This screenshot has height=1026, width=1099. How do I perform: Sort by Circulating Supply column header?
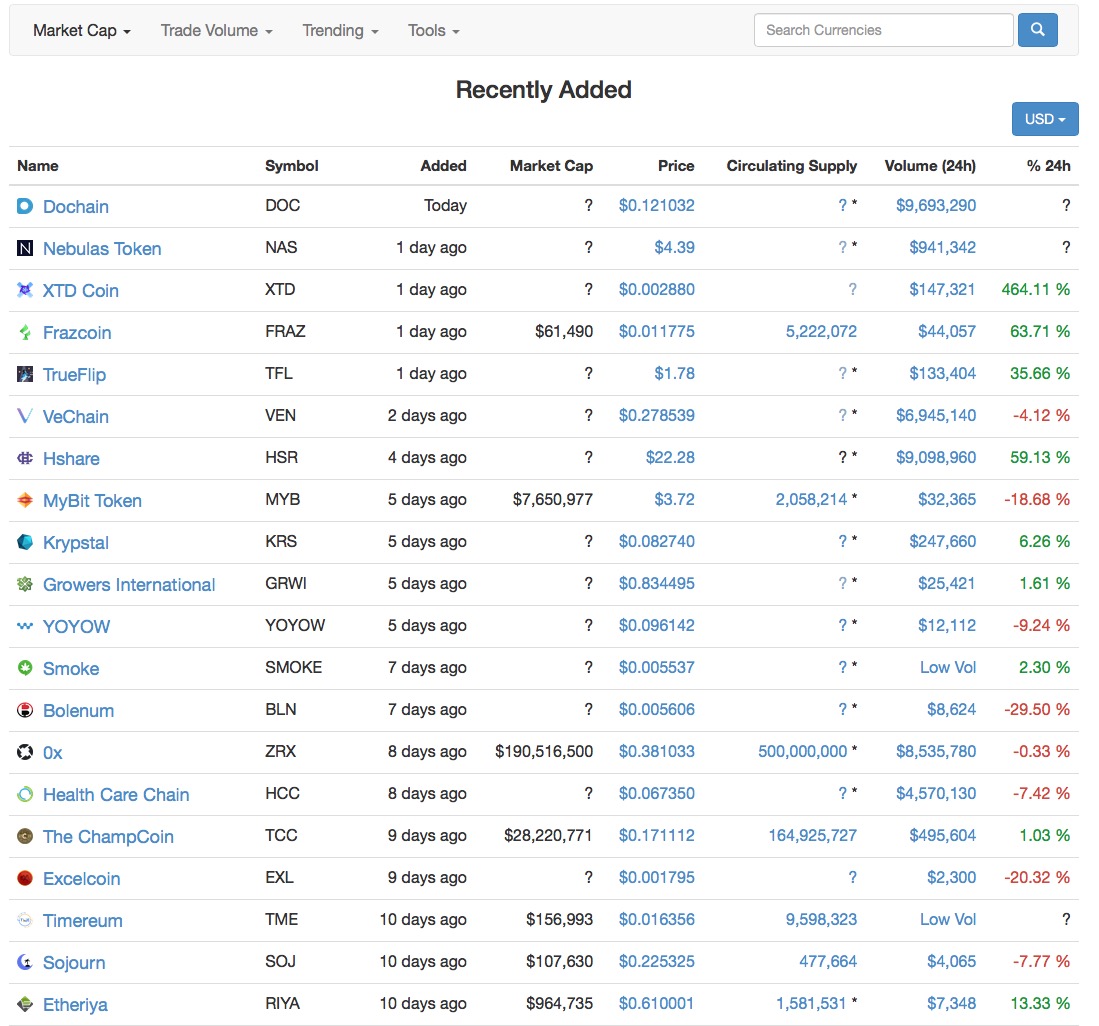(x=792, y=166)
